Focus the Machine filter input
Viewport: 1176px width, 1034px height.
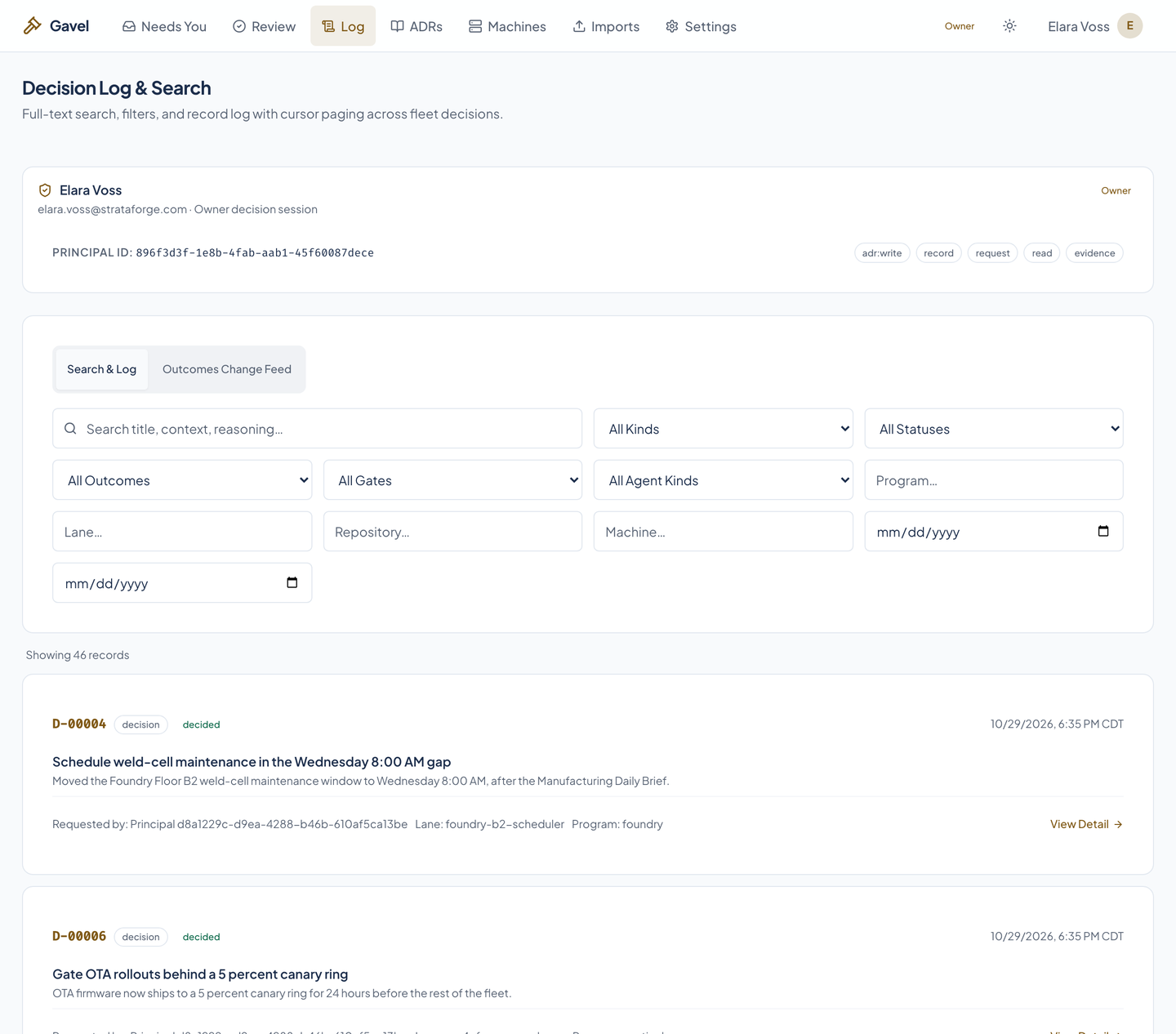(724, 532)
